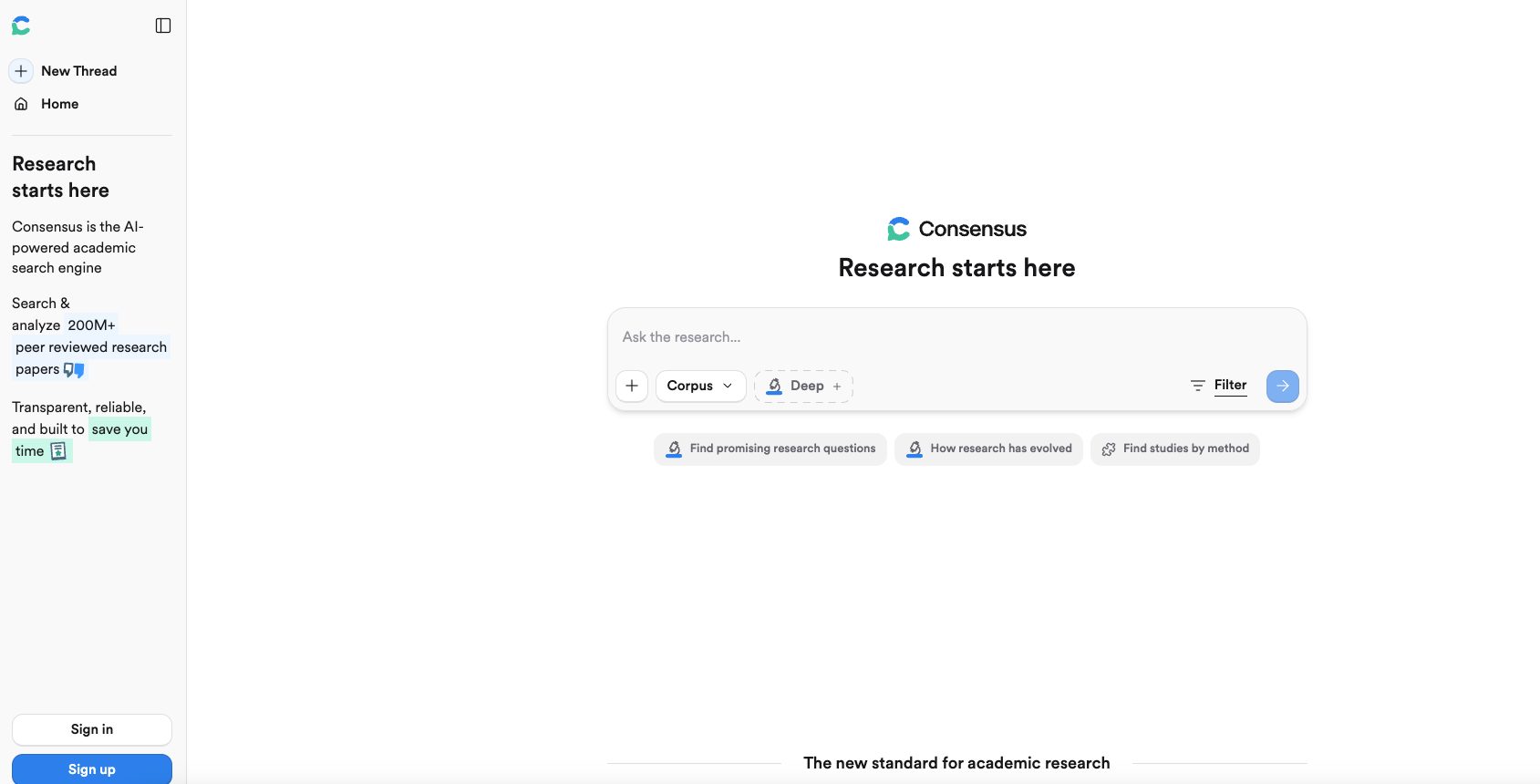Screen dimensions: 1540x784
Task: Click the plus attachment button in search box
Action: (632, 386)
